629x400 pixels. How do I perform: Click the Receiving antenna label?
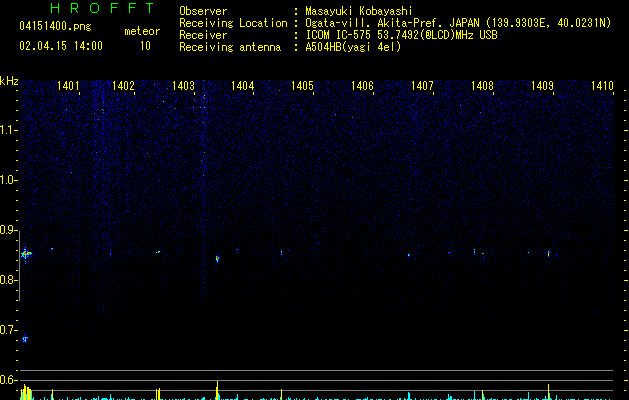tap(230, 47)
